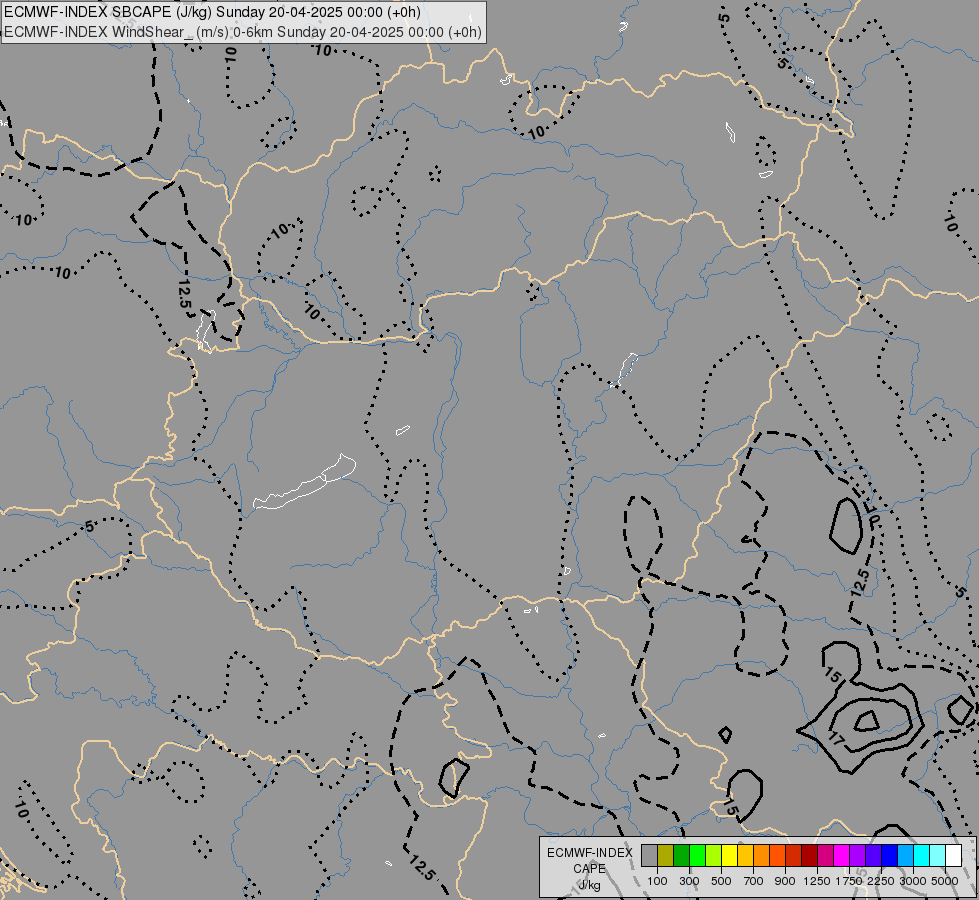The image size is (979, 900).
Task: Click the cyan legend swatch
Action: click(x=922, y=856)
